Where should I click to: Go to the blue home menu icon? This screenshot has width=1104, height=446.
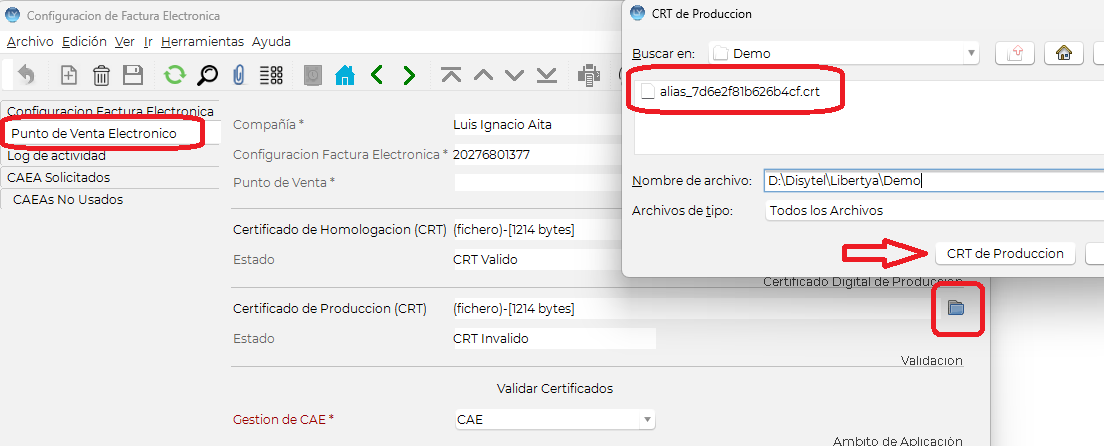[344, 75]
